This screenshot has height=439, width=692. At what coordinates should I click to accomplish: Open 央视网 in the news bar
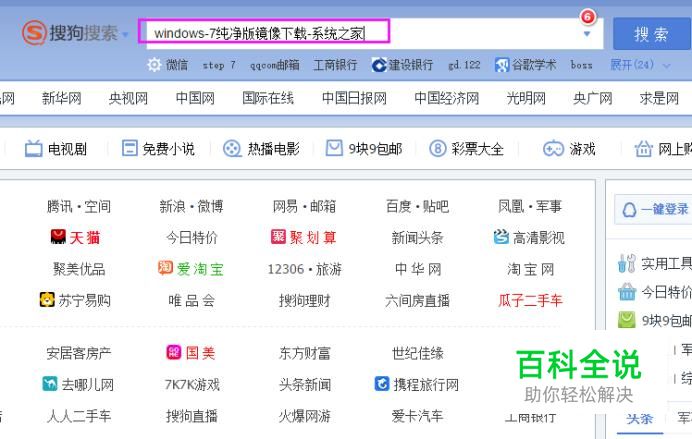(128, 98)
